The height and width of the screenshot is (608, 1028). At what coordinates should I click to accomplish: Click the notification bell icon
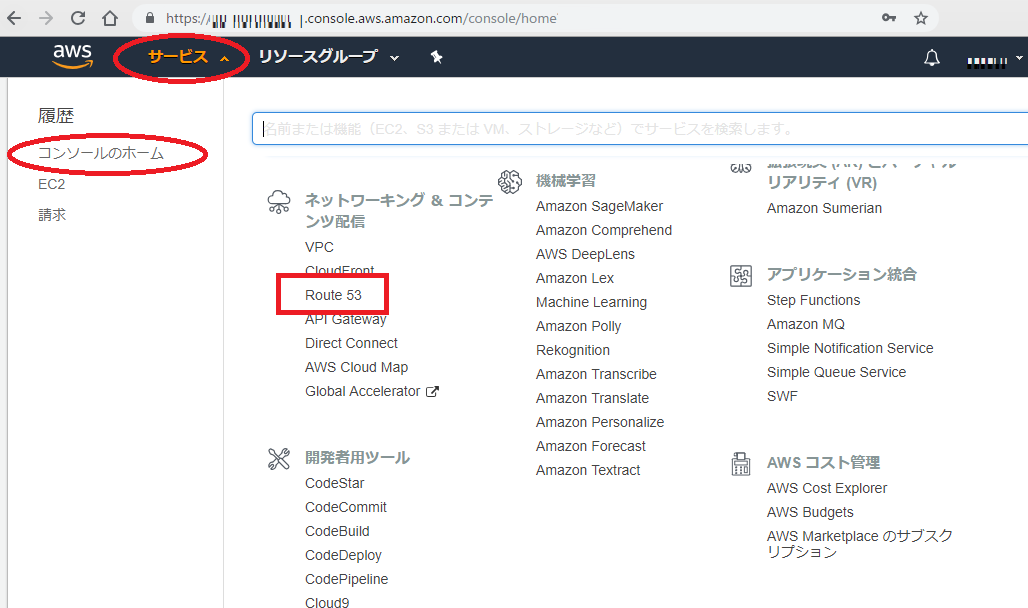[932, 58]
